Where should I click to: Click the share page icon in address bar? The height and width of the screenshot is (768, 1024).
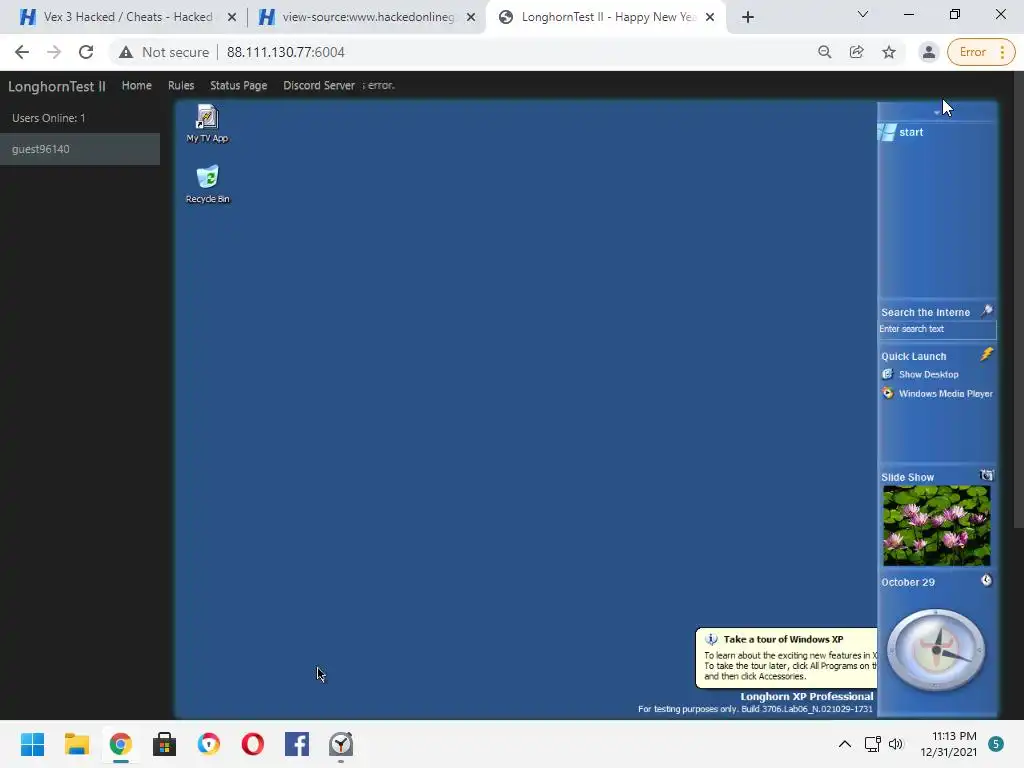[x=857, y=52]
